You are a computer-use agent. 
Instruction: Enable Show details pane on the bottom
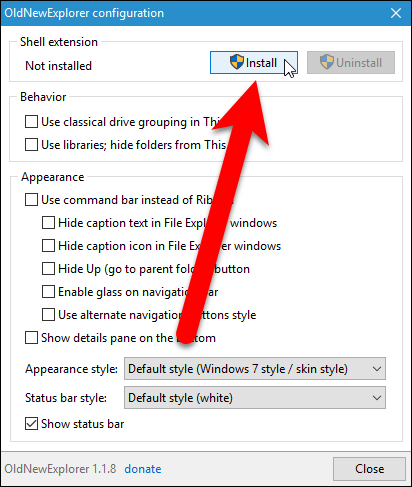(31, 338)
